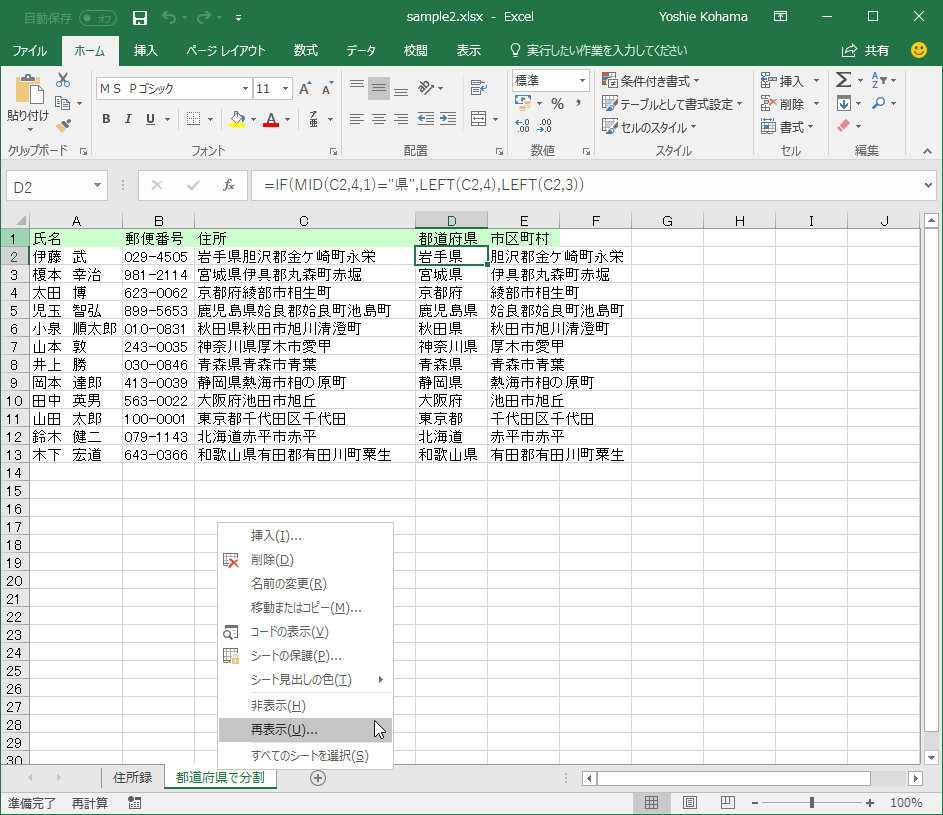Toggle middle vertical alignment
The height and width of the screenshot is (815, 943).
click(379, 88)
